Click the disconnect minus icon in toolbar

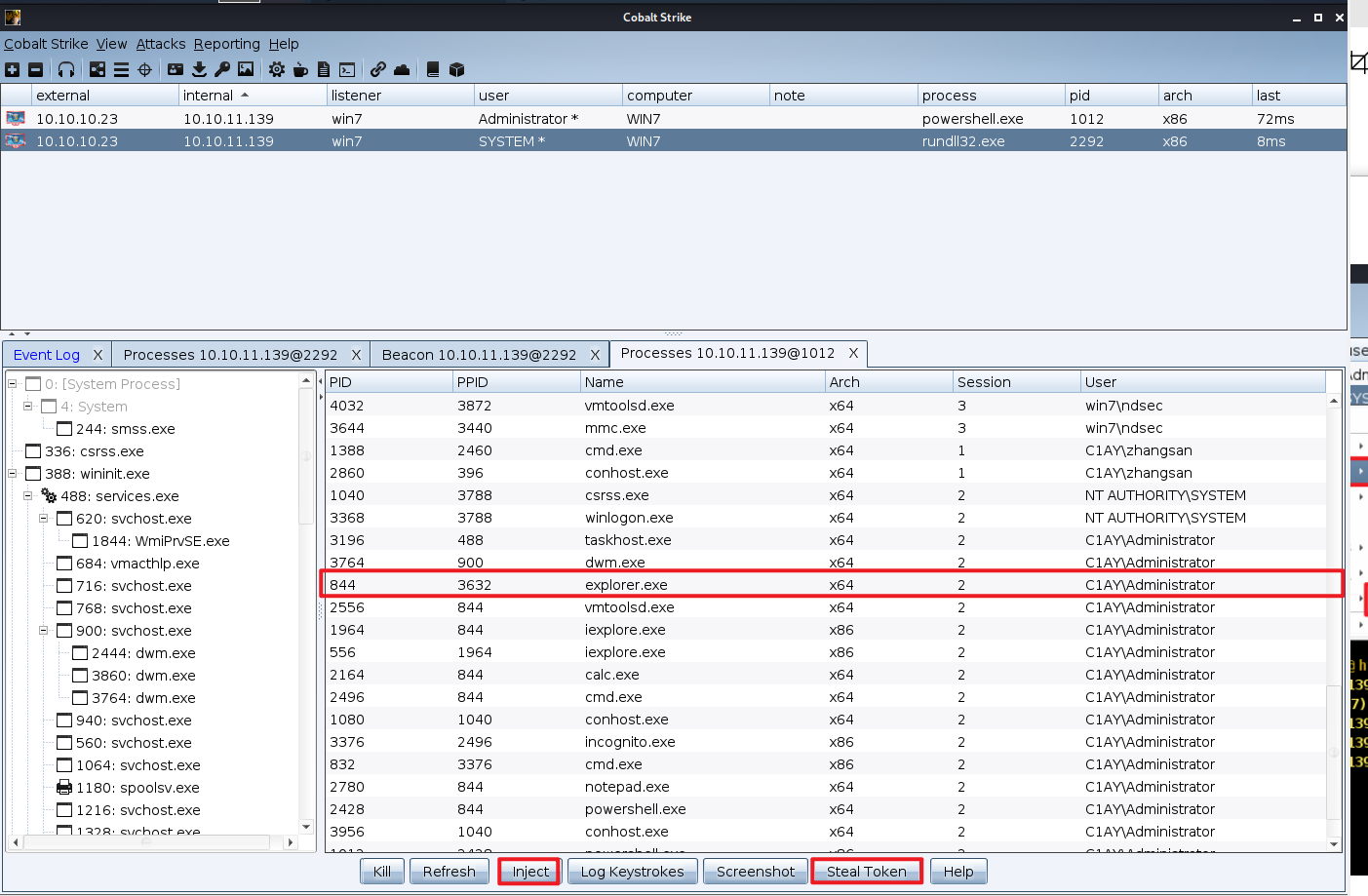pyautogui.click(x=36, y=69)
